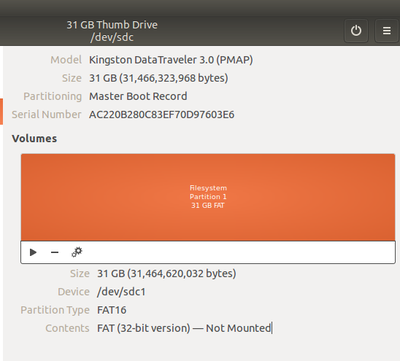Click serial number AC220B280C83EF70D97603E6
This screenshot has height=361, width=400.
[162, 115]
